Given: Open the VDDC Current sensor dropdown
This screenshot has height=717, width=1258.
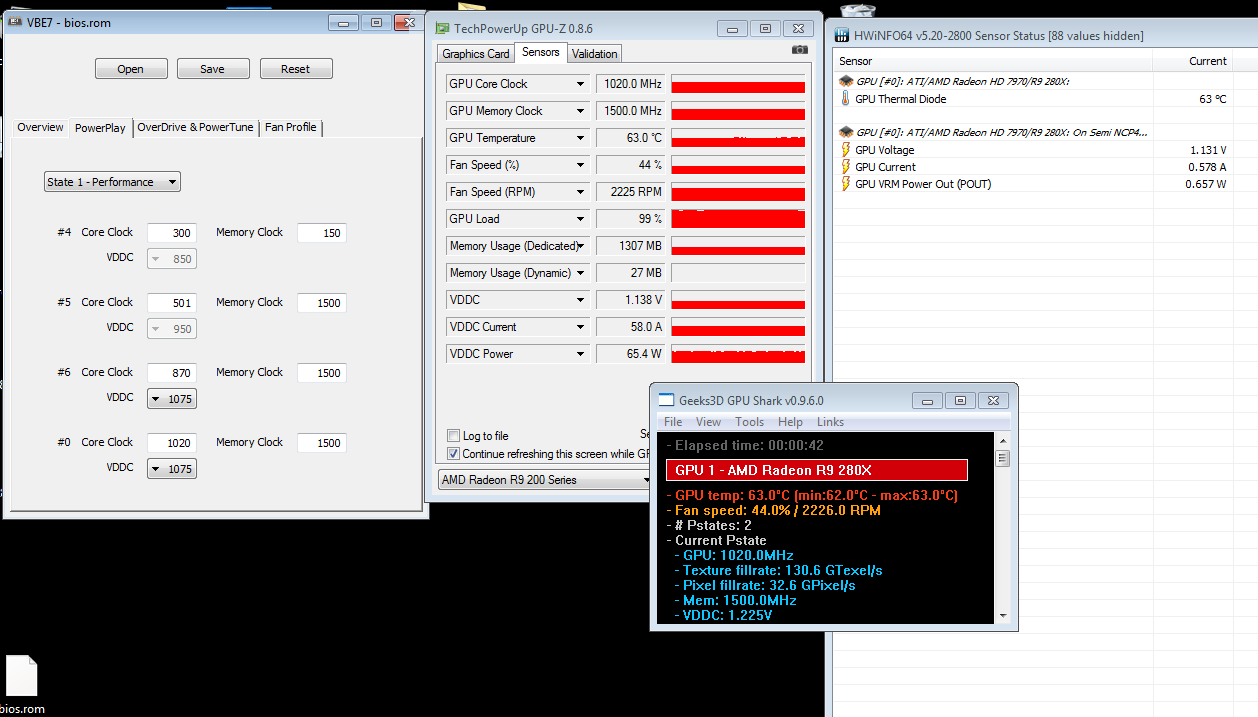Looking at the screenshot, I should click(x=580, y=327).
